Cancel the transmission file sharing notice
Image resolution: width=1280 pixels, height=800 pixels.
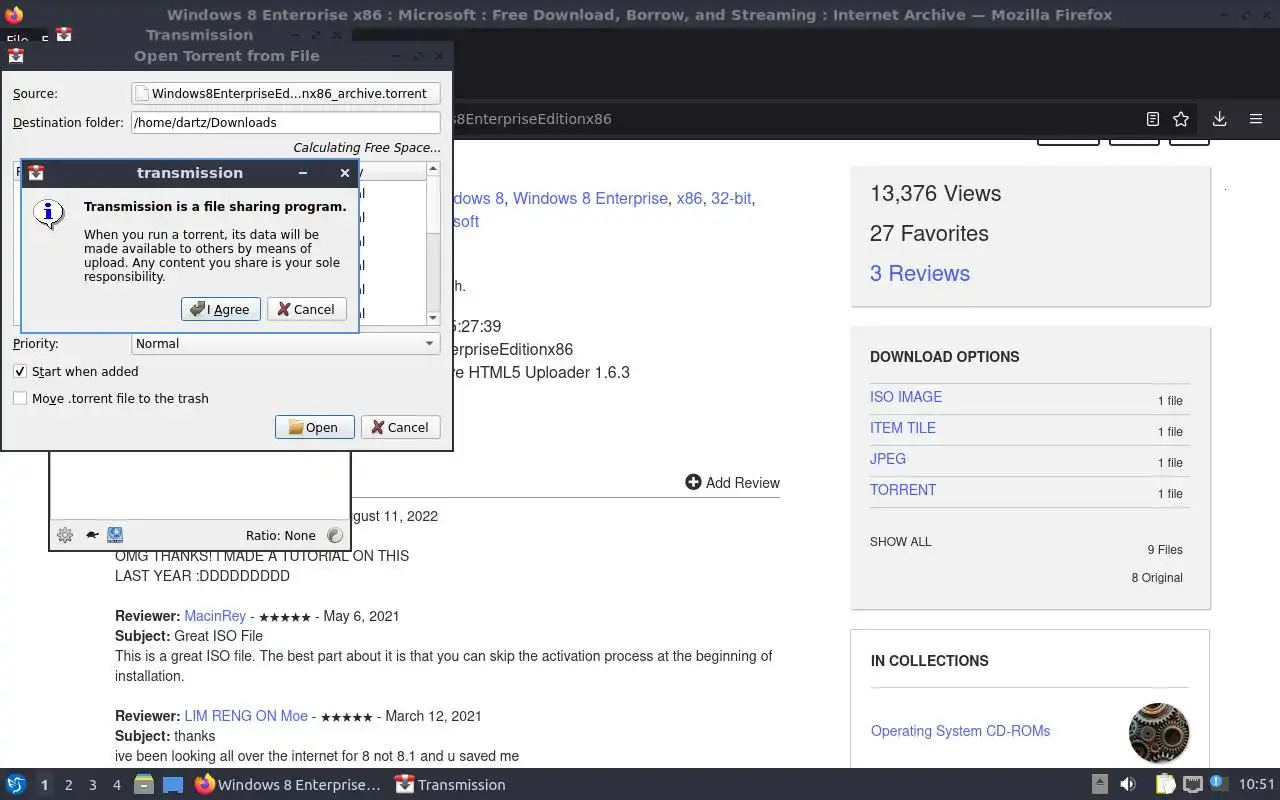[307, 309]
